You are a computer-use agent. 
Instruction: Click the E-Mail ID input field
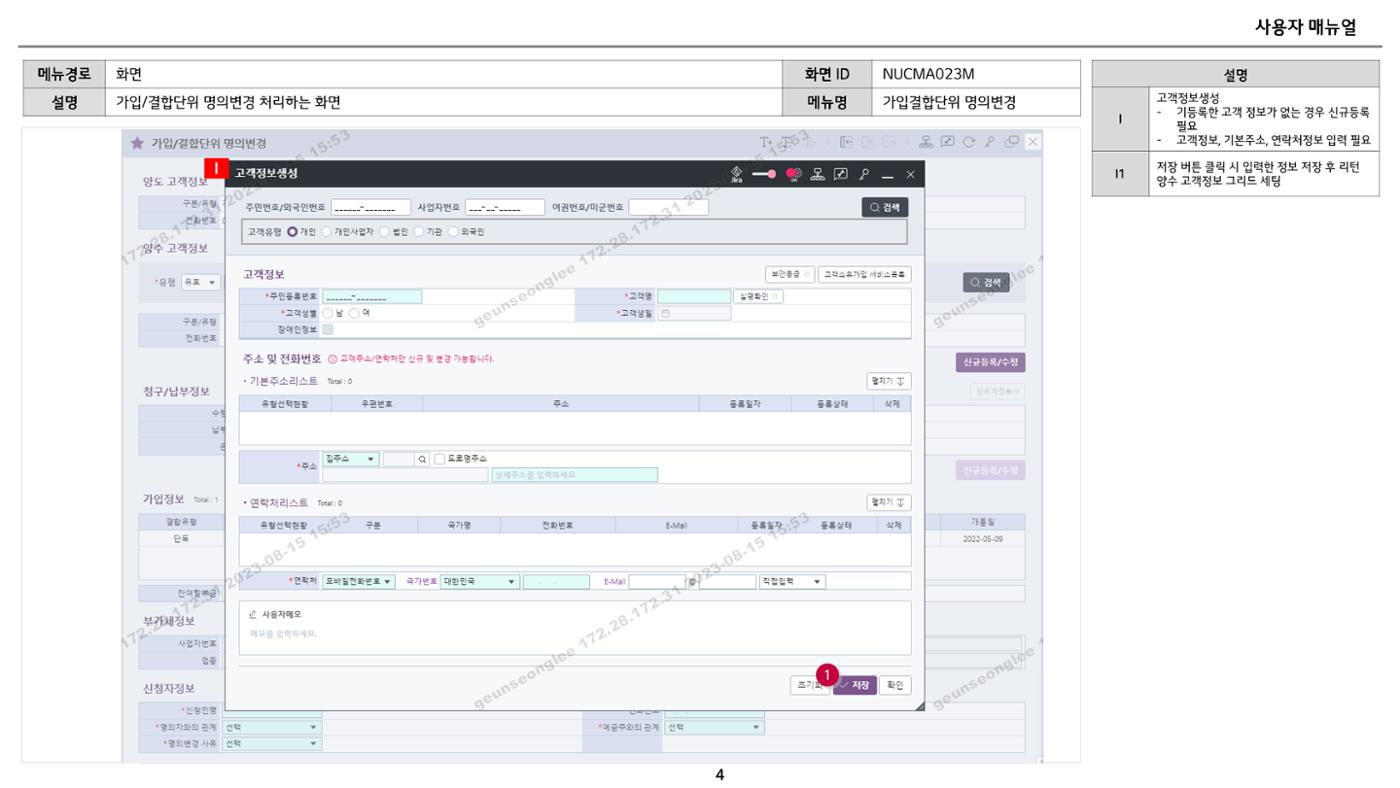pyautogui.click(x=658, y=581)
